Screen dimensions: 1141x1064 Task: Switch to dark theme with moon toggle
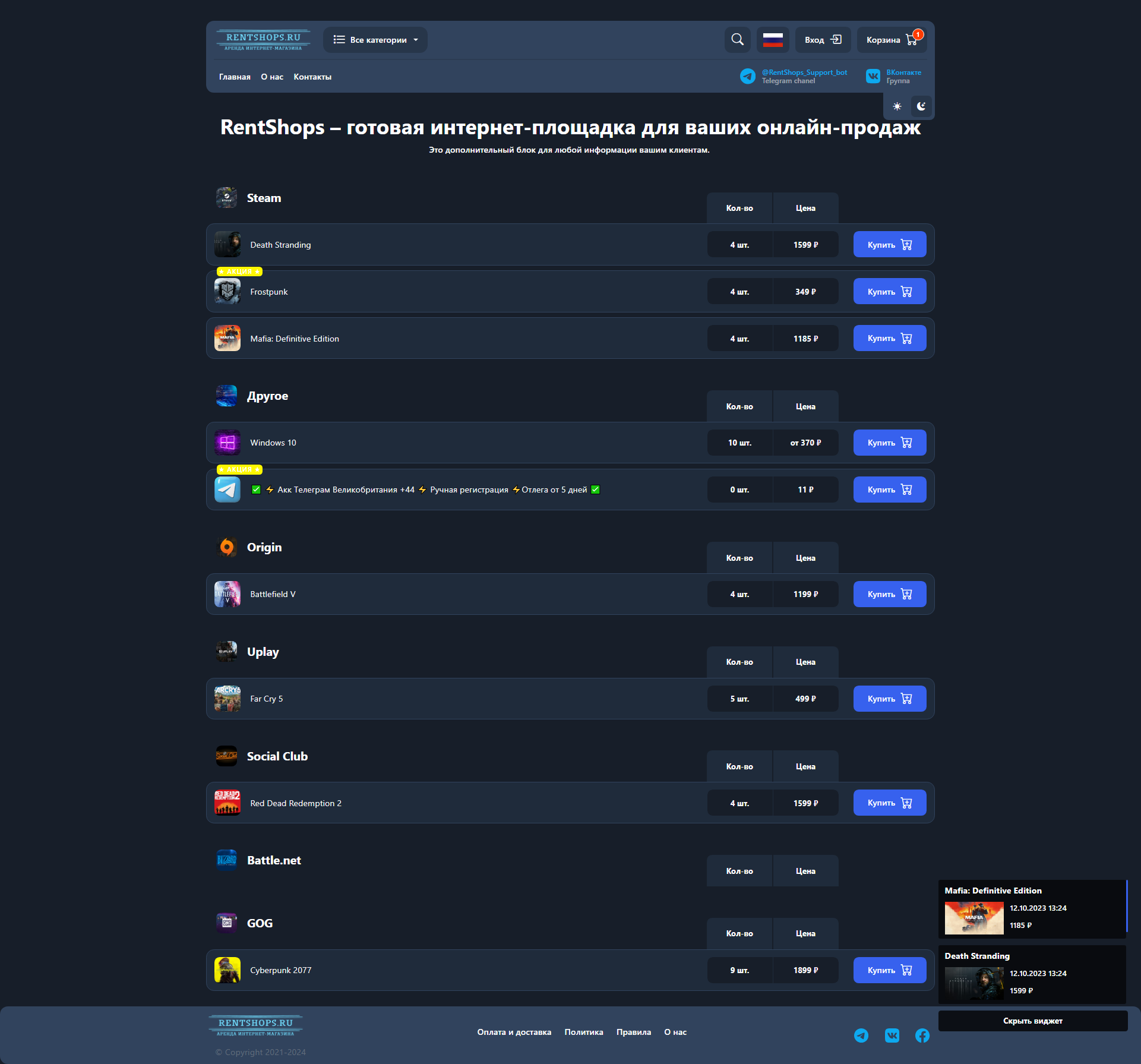point(921,106)
